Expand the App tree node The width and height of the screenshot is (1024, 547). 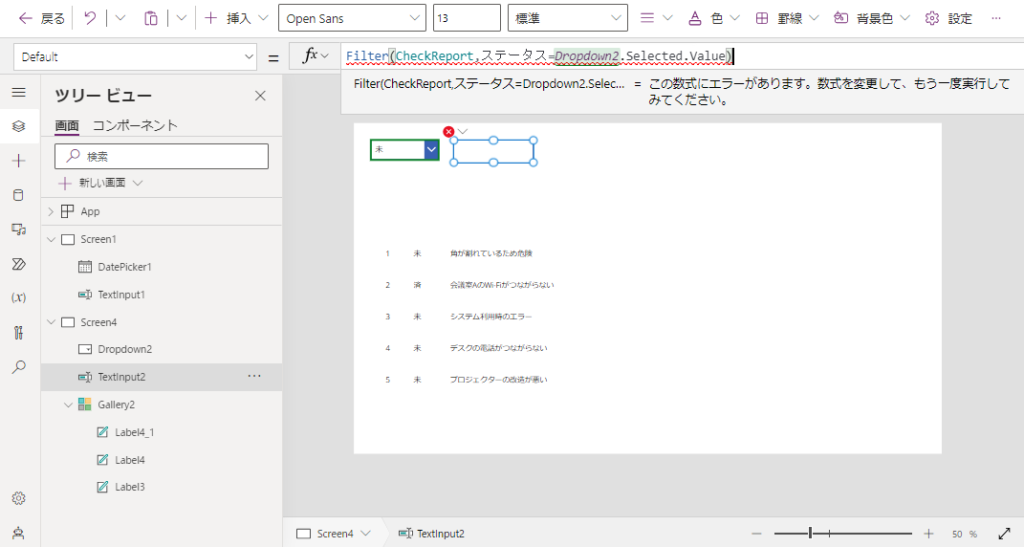pos(51,211)
